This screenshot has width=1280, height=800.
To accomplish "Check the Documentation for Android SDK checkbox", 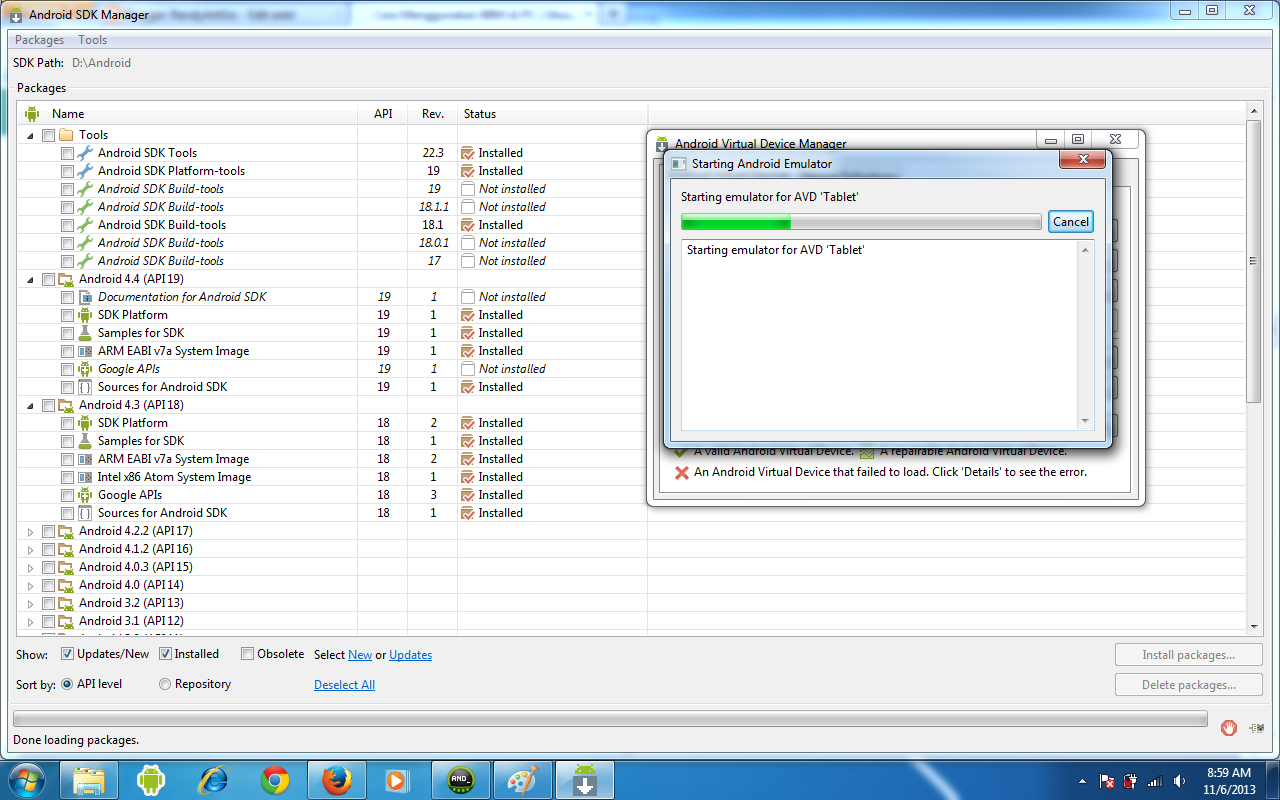I will [67, 297].
